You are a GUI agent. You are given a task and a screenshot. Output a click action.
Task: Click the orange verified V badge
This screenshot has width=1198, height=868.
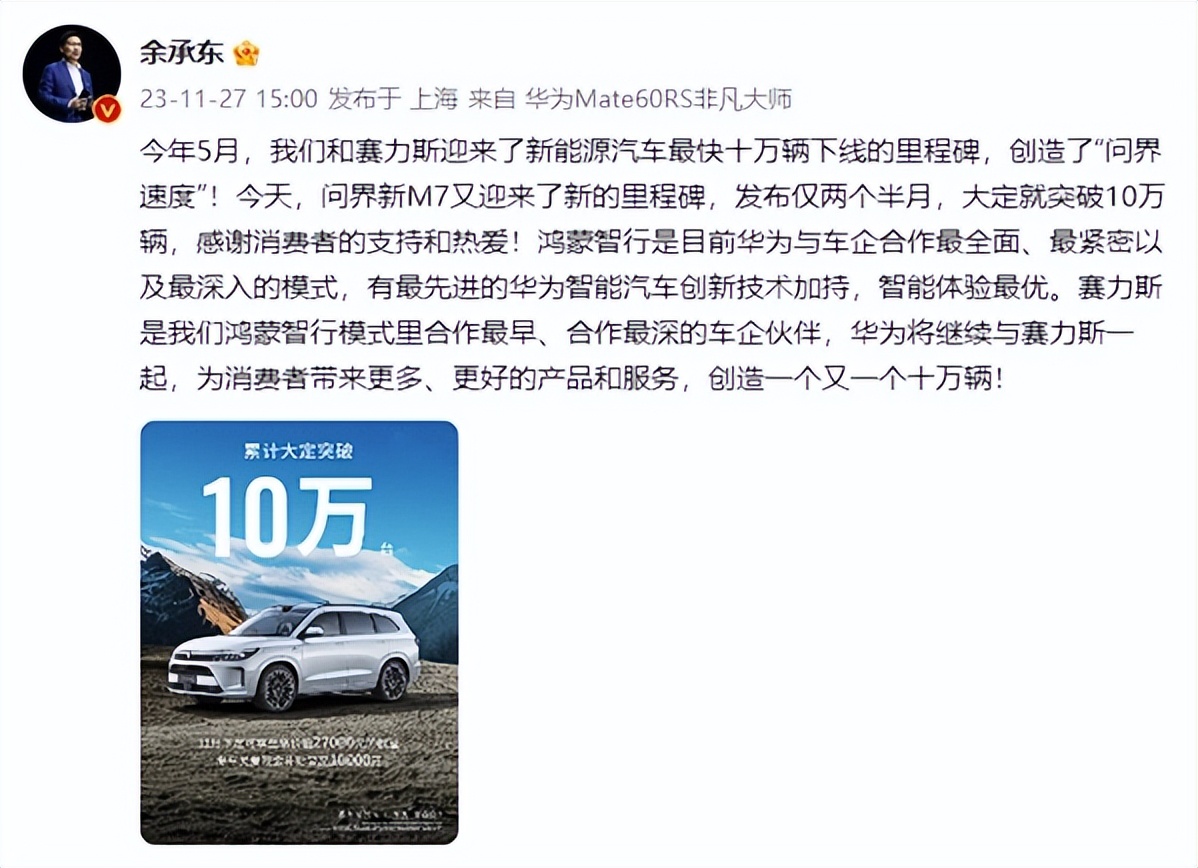coord(108,109)
